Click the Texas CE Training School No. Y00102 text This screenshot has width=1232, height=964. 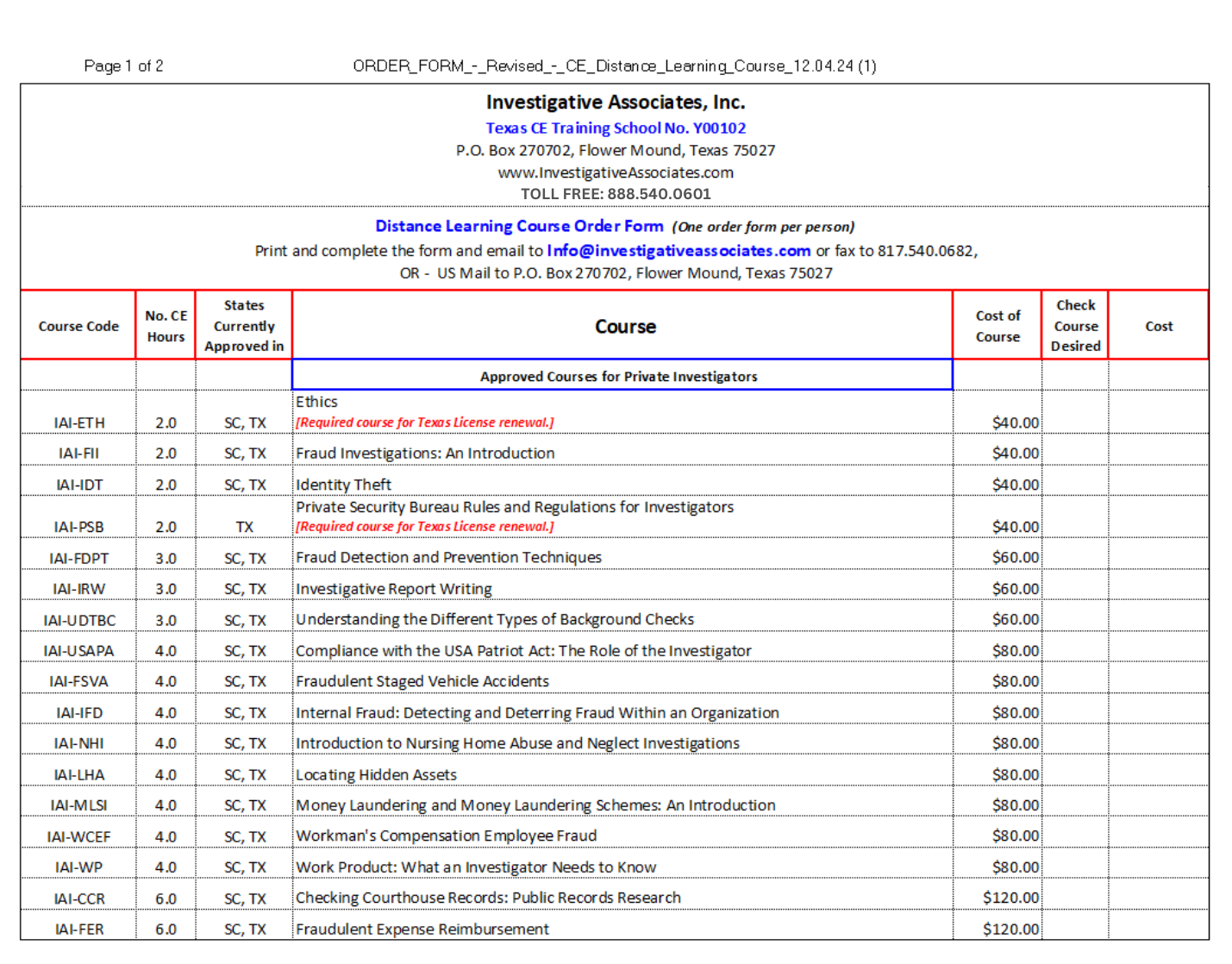[616, 128]
